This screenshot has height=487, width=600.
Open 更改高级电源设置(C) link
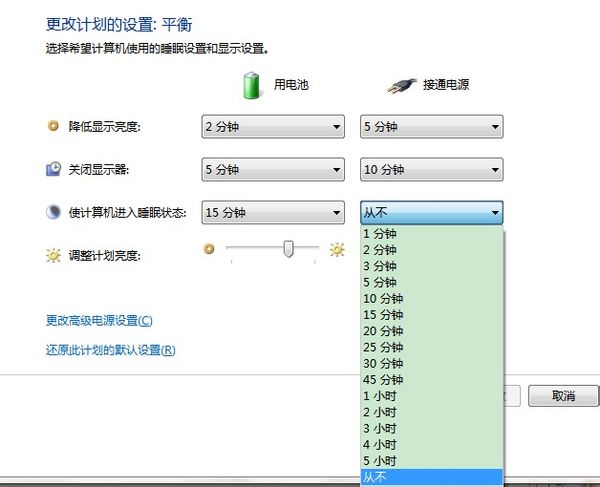pyautogui.click(x=99, y=321)
